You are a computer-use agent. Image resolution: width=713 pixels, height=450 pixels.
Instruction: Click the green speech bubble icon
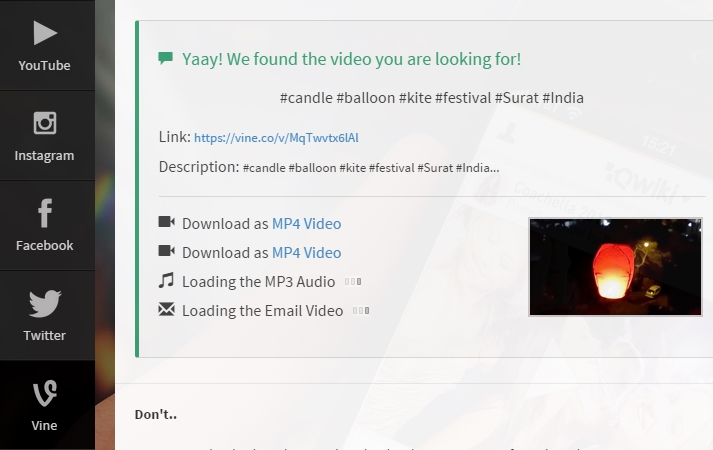pyautogui.click(x=166, y=58)
